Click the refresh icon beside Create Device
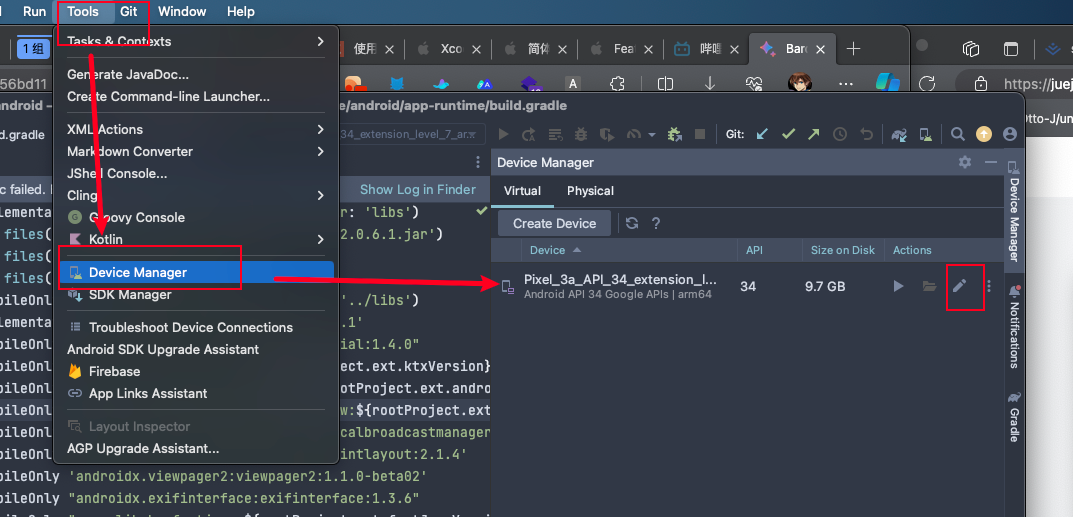Screen dimensions: 1073x517 point(631,223)
